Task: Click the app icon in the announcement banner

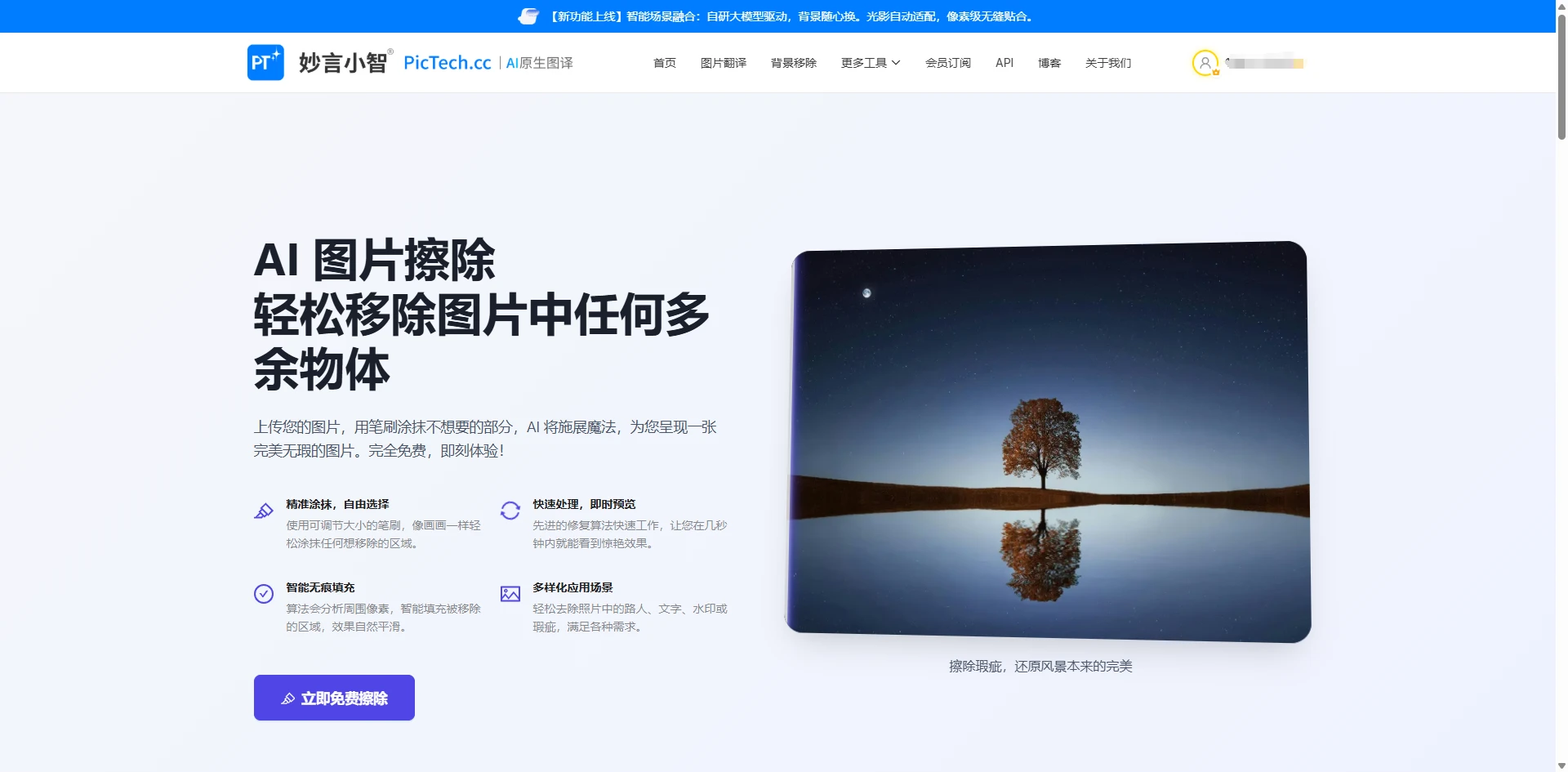Action: (x=528, y=16)
